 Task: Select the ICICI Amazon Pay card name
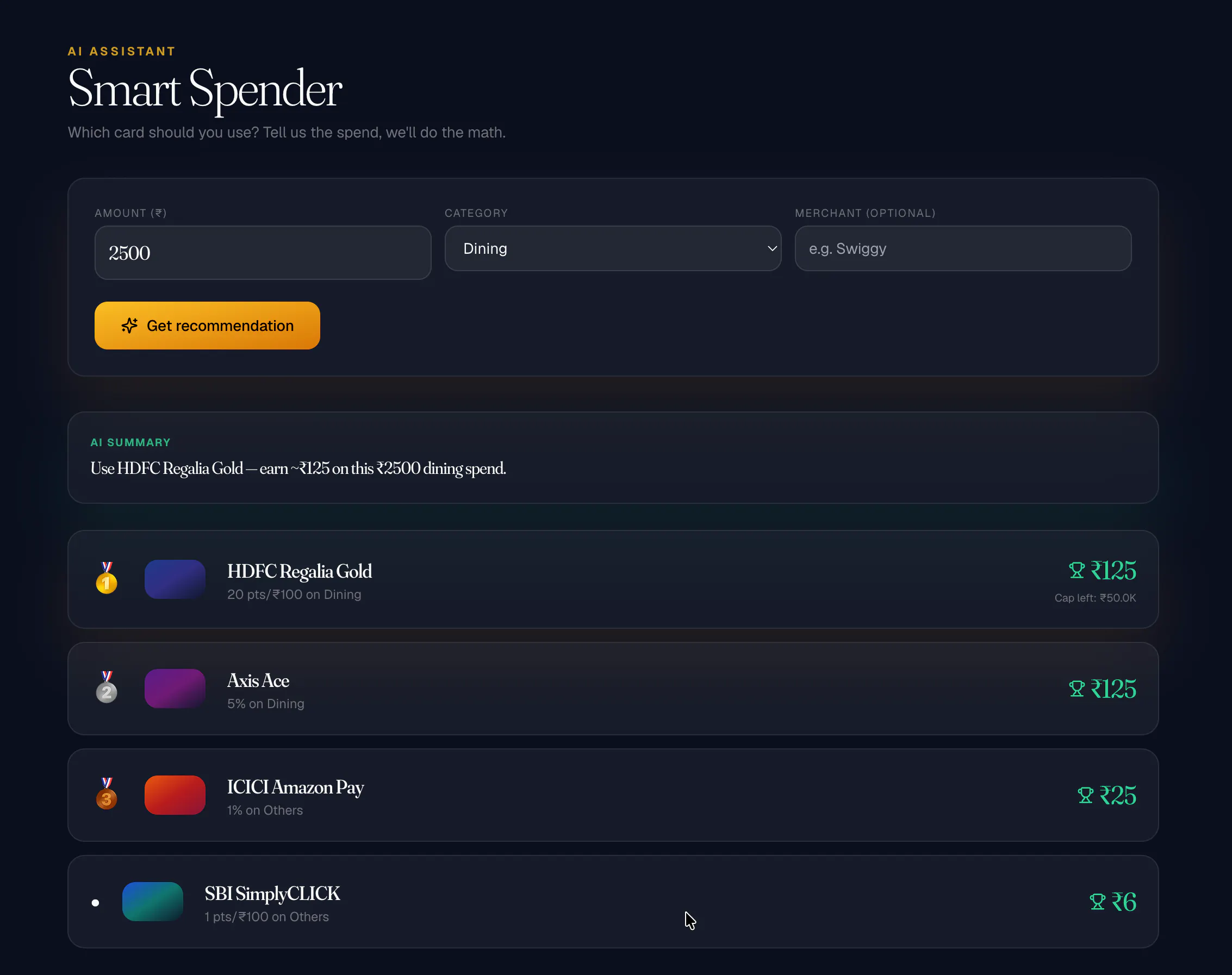[x=296, y=787]
